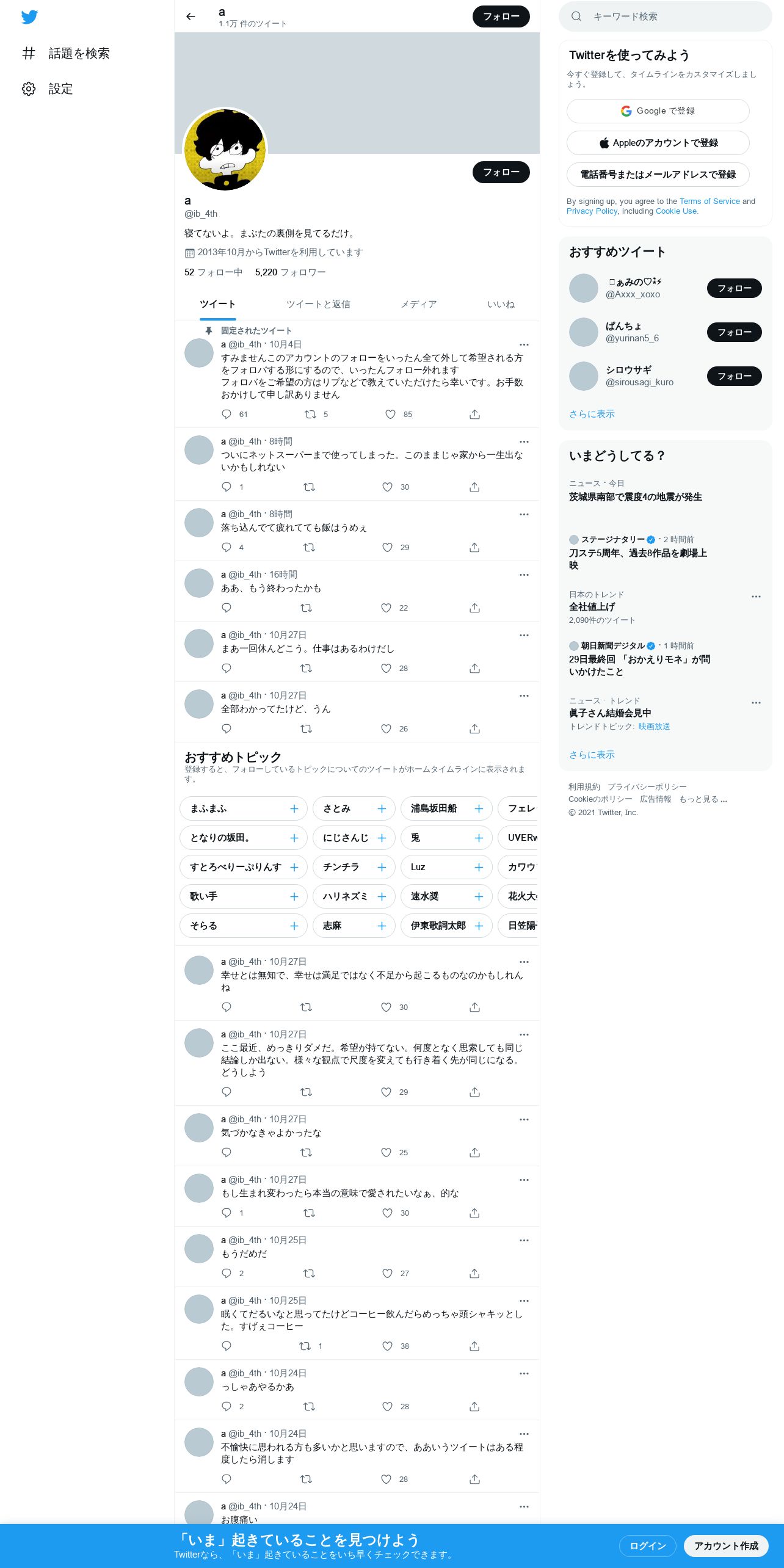784x1568 pixels.
Task: Share the ここ最近、めっきりダメだ tweet
Action: click(474, 1092)
